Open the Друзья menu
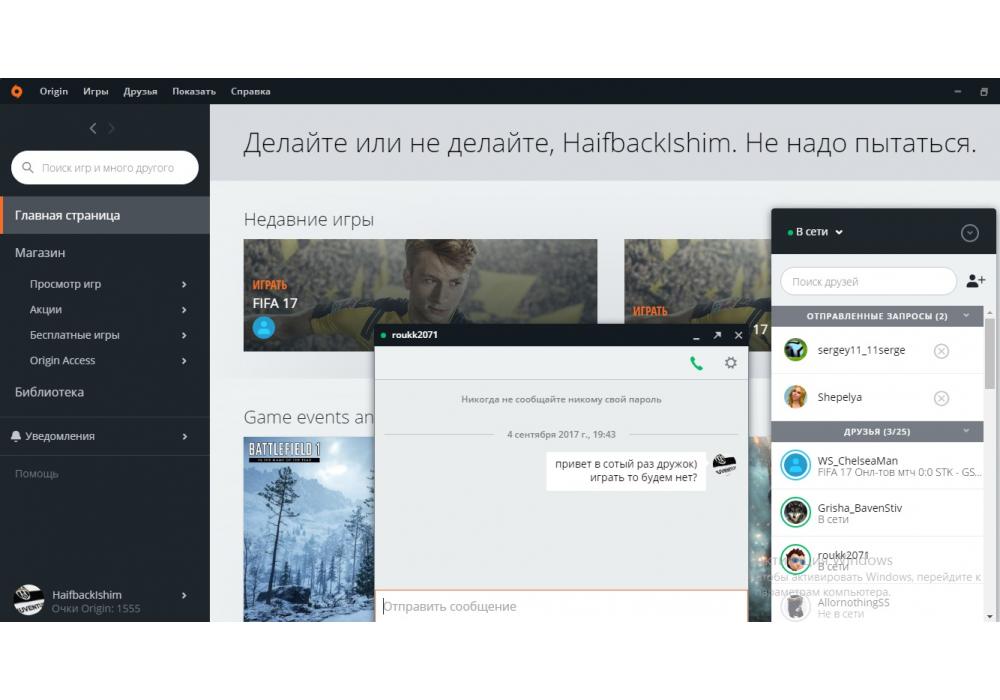Viewport: 1000px width, 700px height. (x=140, y=91)
